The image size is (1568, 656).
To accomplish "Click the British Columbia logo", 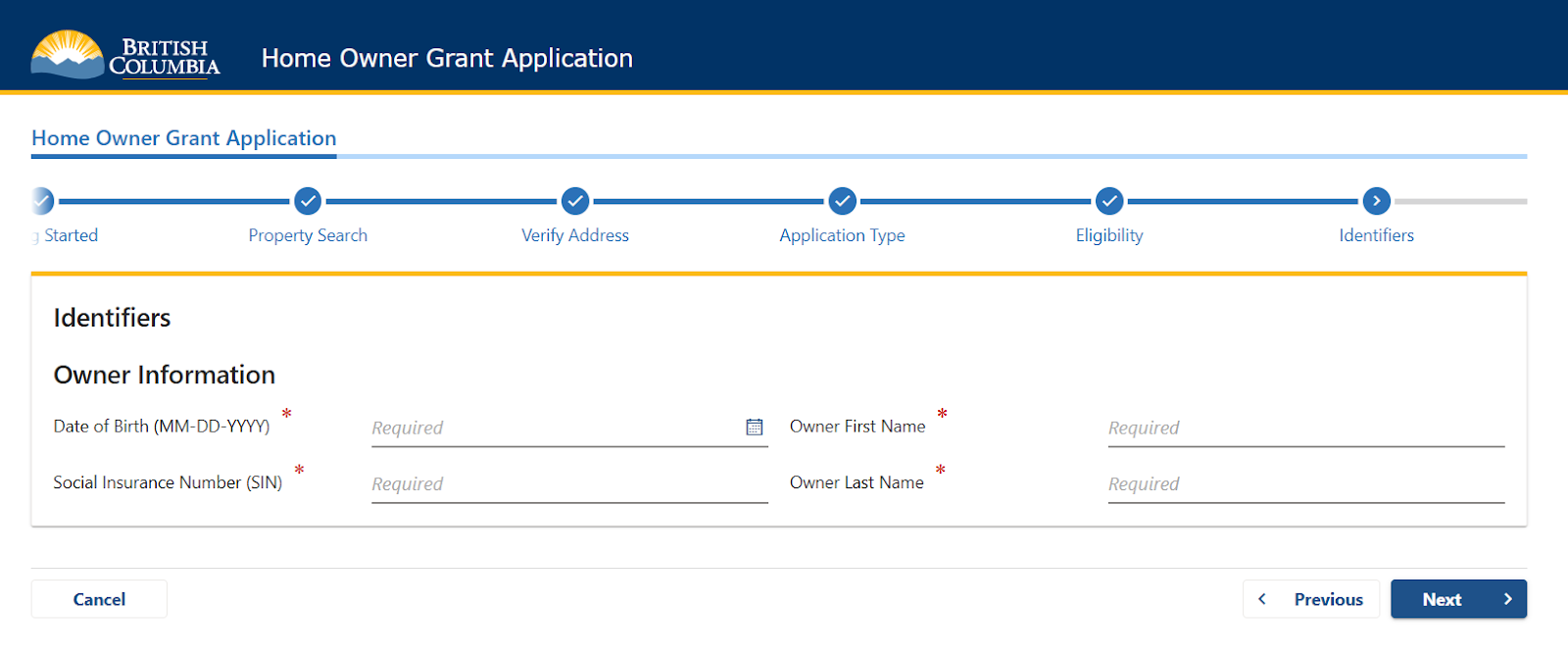I will (x=125, y=54).
